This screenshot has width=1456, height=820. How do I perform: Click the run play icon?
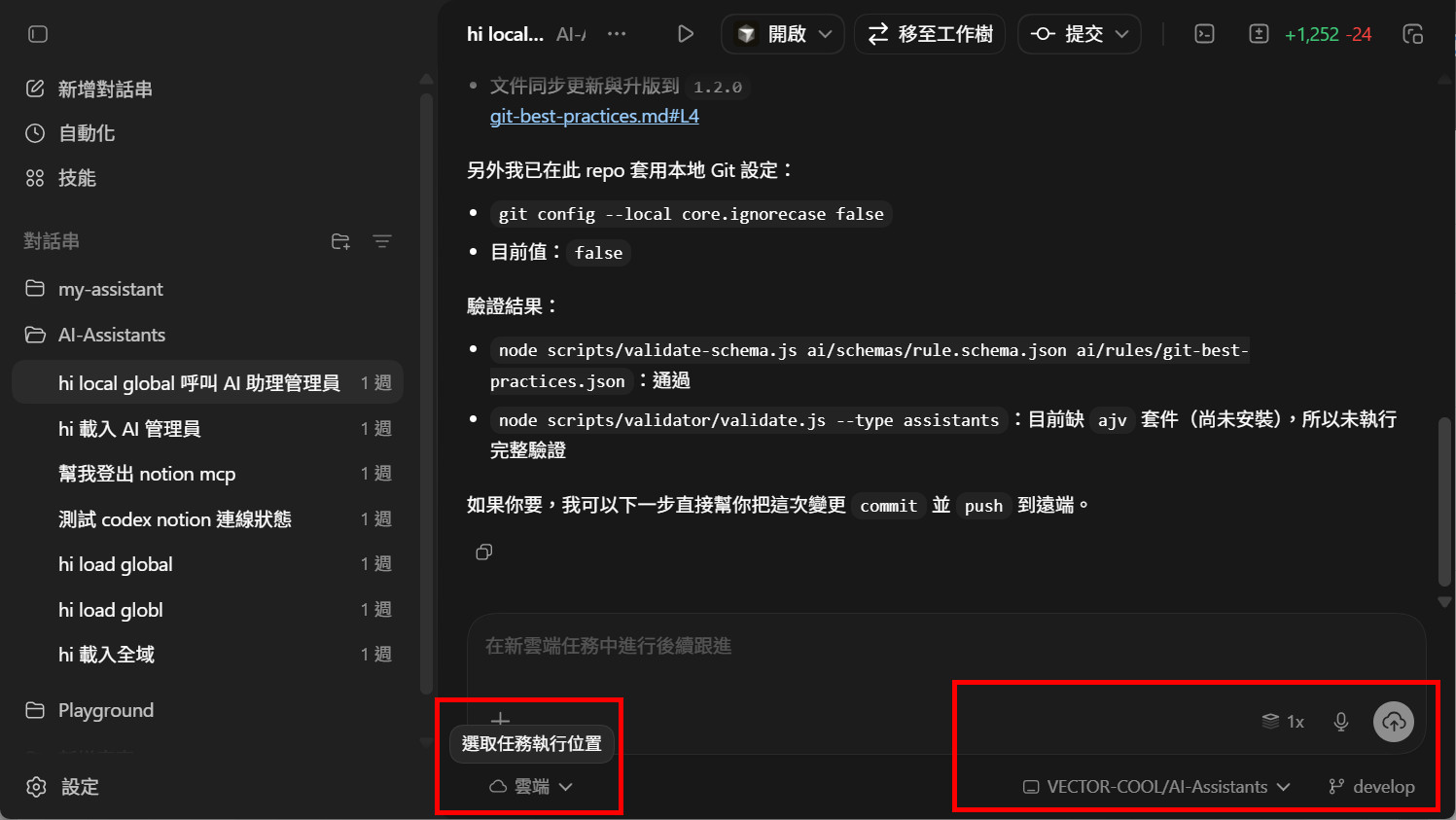click(686, 34)
